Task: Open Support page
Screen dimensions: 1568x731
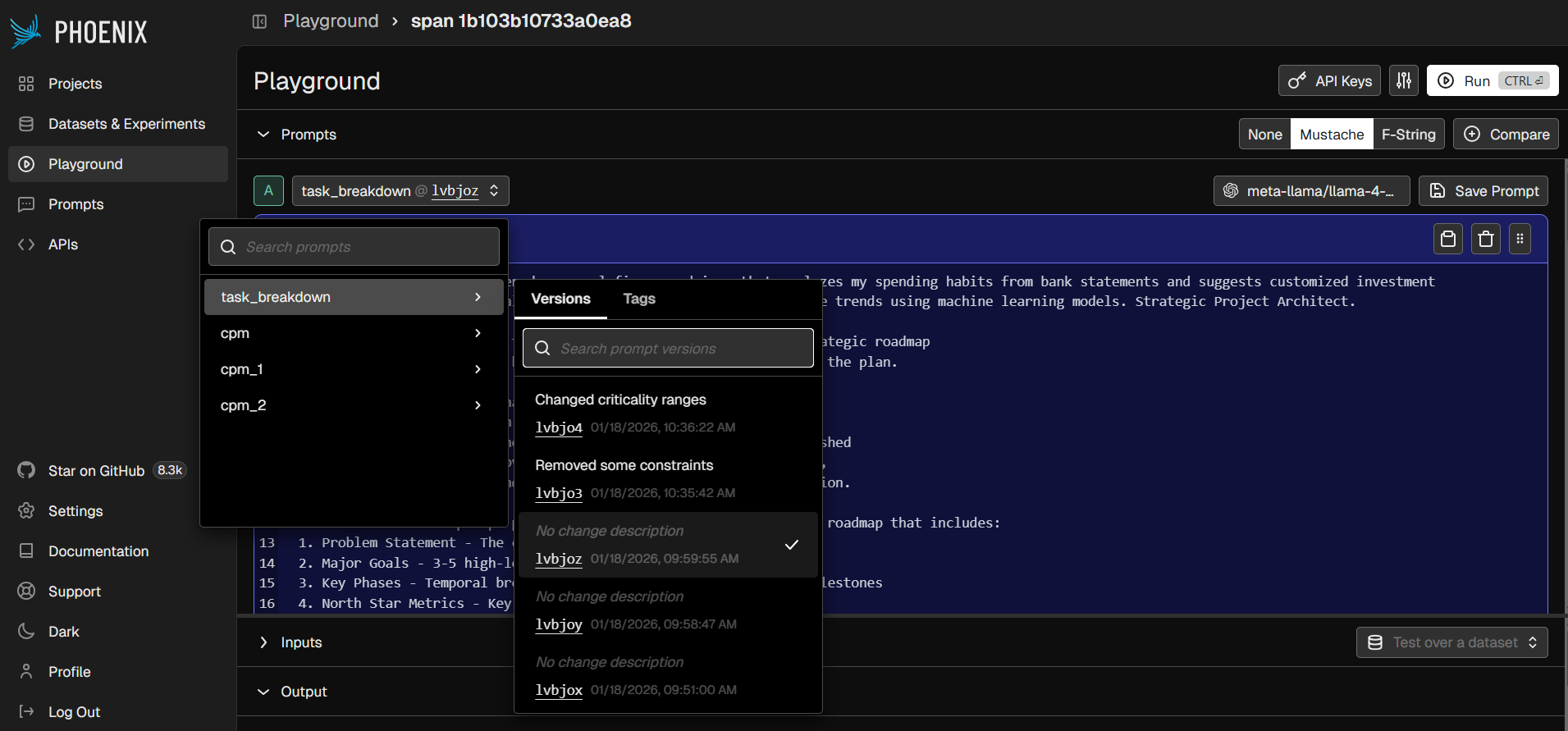Action: pos(118,592)
